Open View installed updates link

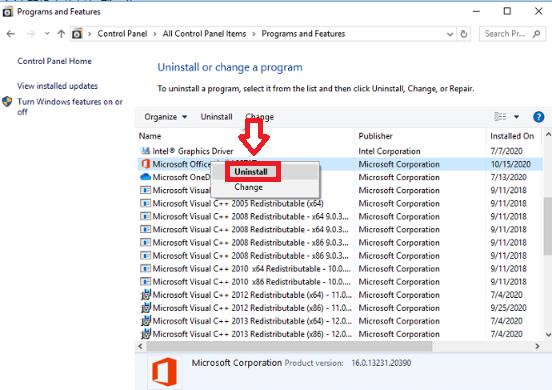click(x=57, y=86)
